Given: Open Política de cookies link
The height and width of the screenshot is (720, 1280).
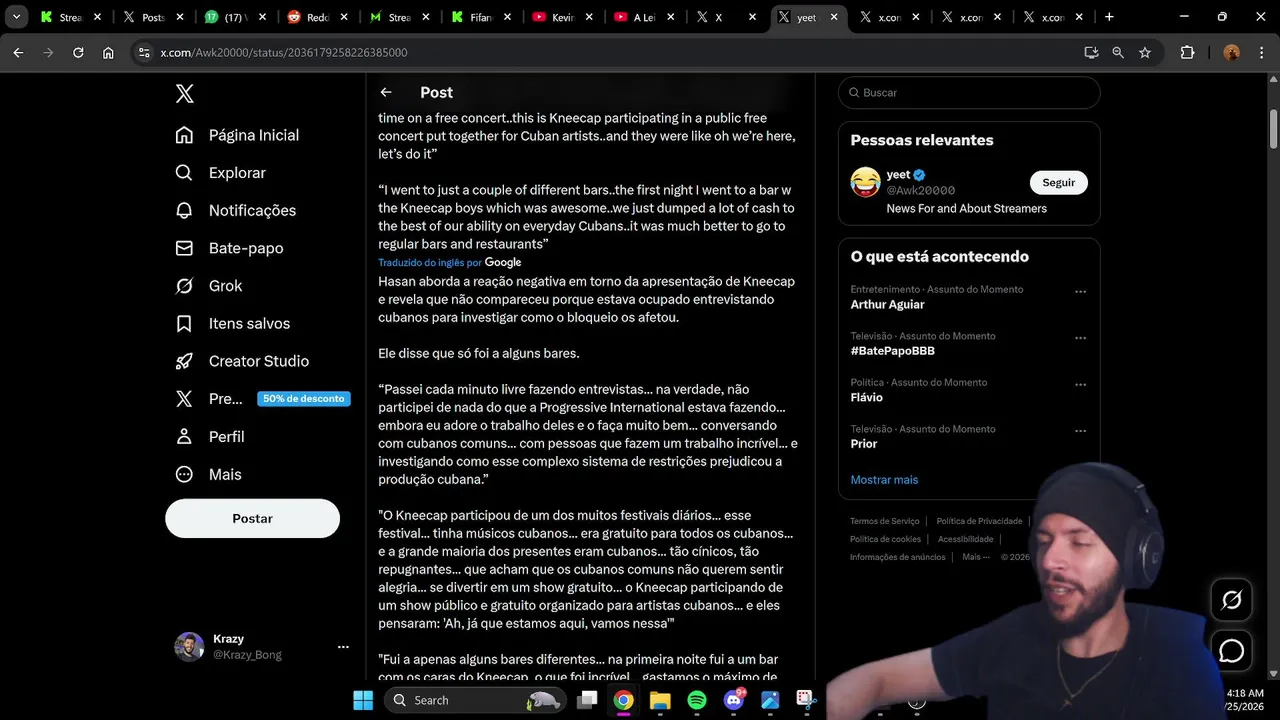Looking at the screenshot, I should 885,539.
